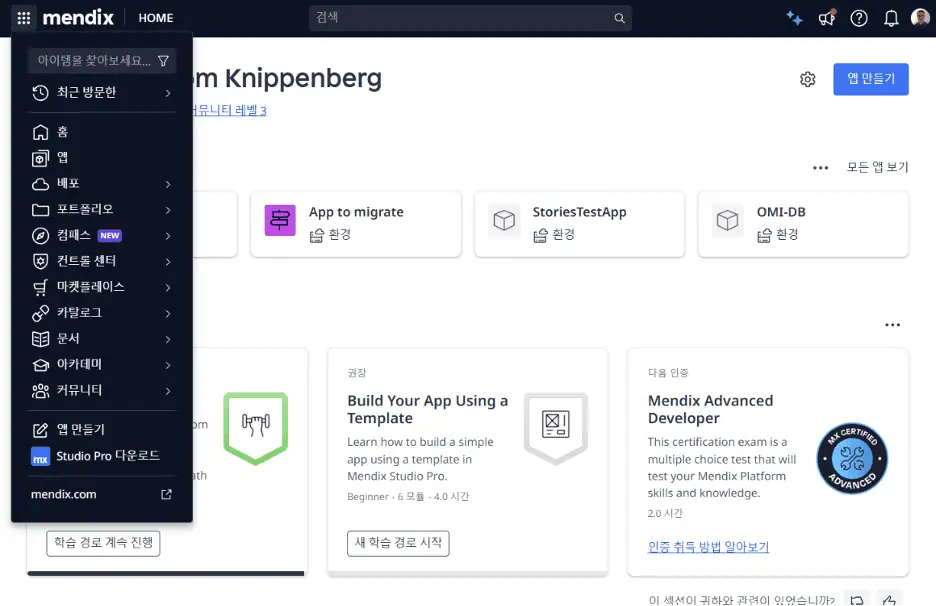The image size is (936, 606).
Task: Click the template learning path badge
Action: (x=556, y=427)
